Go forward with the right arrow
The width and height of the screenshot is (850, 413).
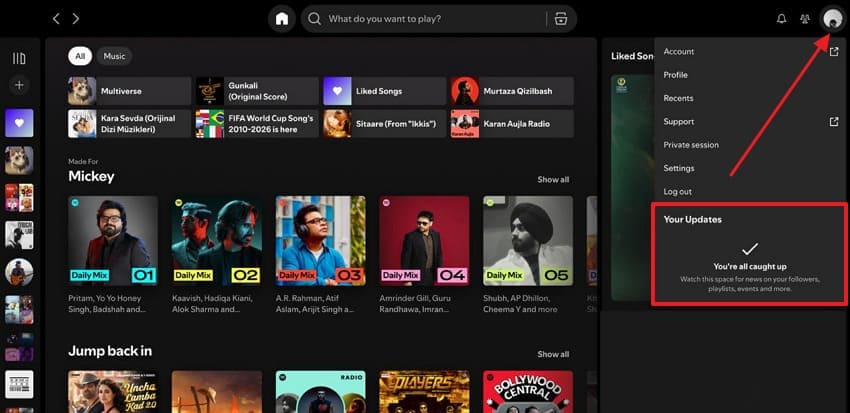click(75, 19)
